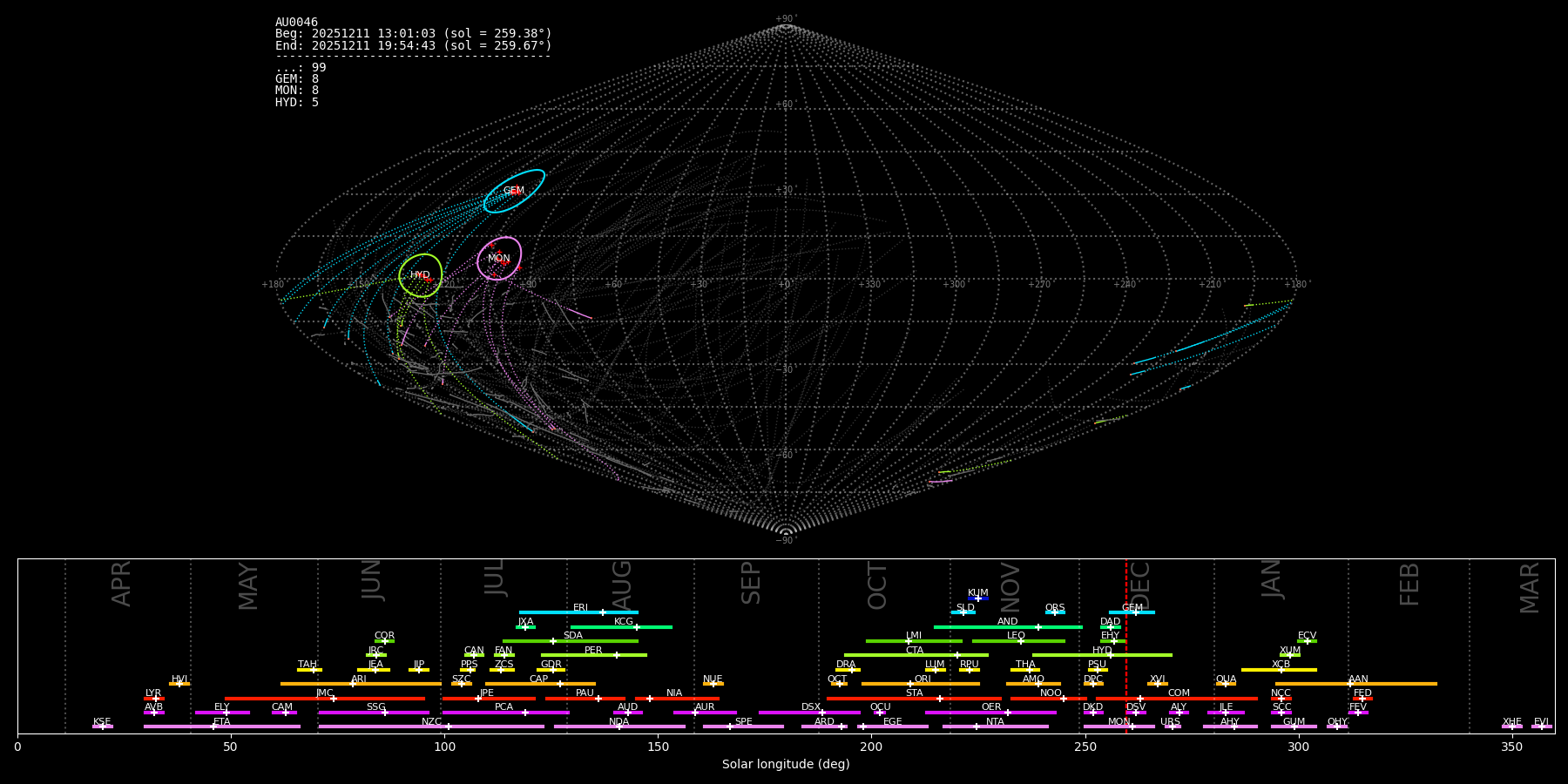Click the red dashed current-date line
Screen dimensions: 1568x784
point(1125,645)
